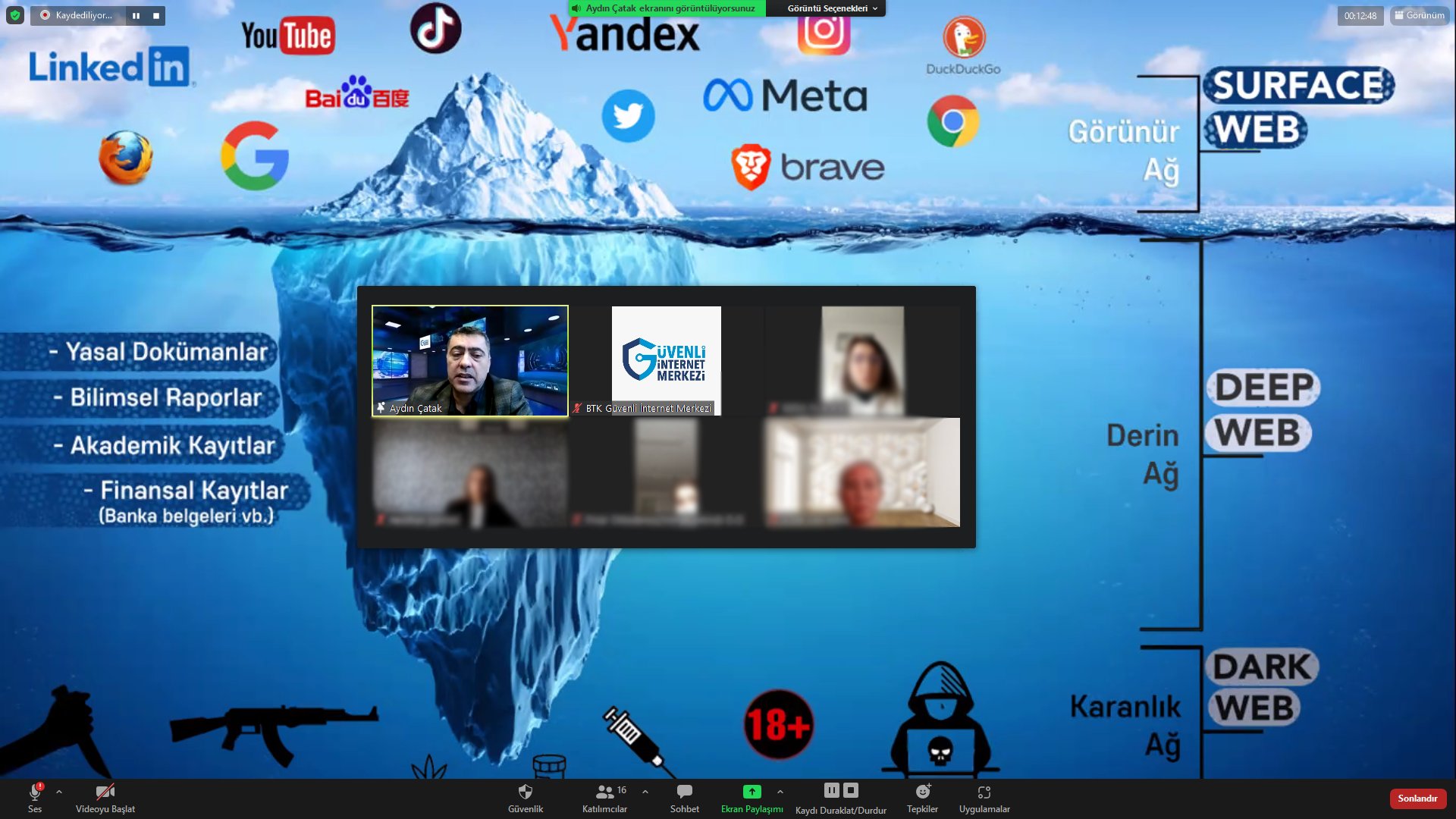
Task: Click the hooded hacker icon
Action: [941, 719]
